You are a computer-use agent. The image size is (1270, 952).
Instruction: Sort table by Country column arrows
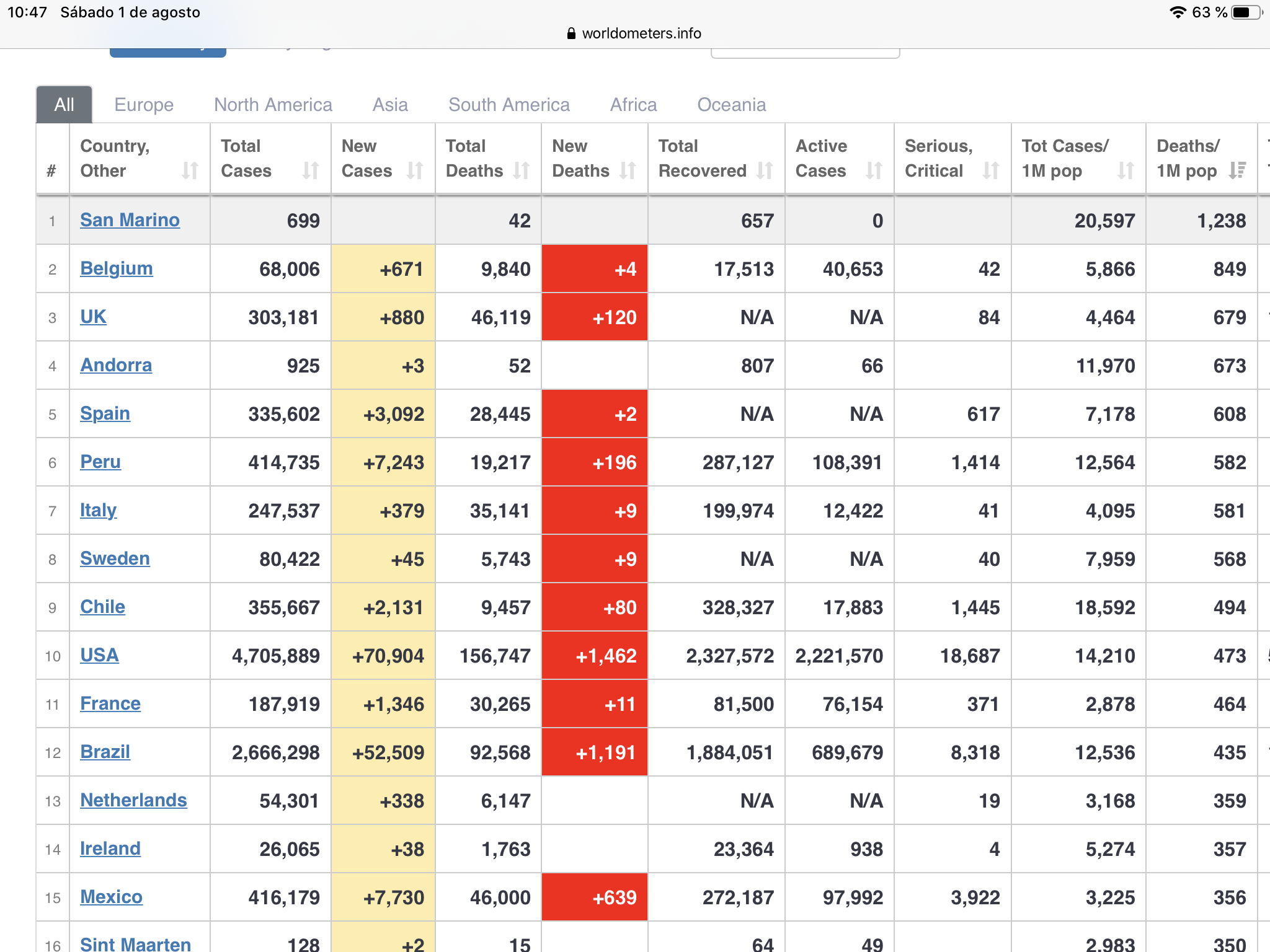point(190,170)
